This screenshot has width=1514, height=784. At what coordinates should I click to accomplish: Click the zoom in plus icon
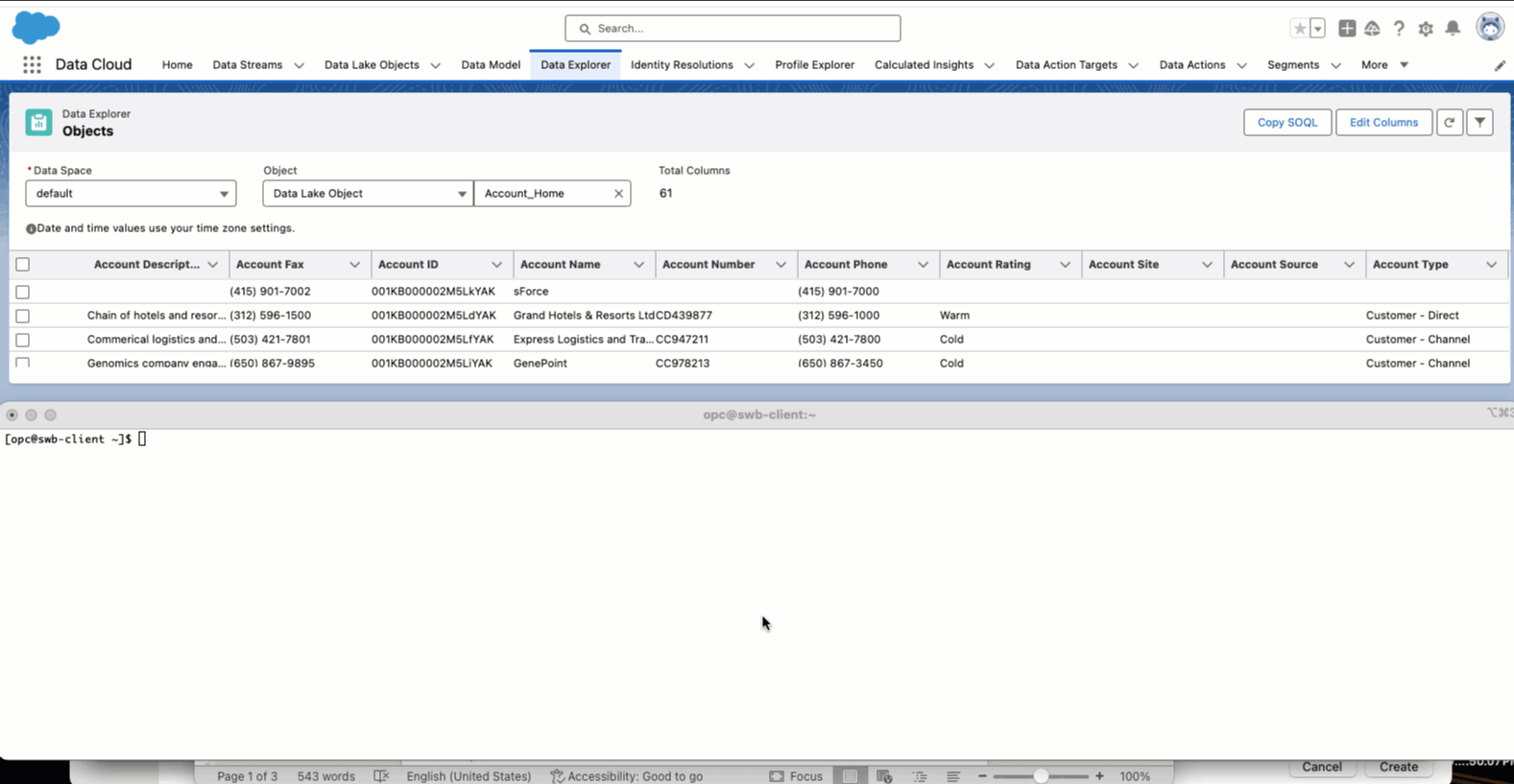point(1099,775)
